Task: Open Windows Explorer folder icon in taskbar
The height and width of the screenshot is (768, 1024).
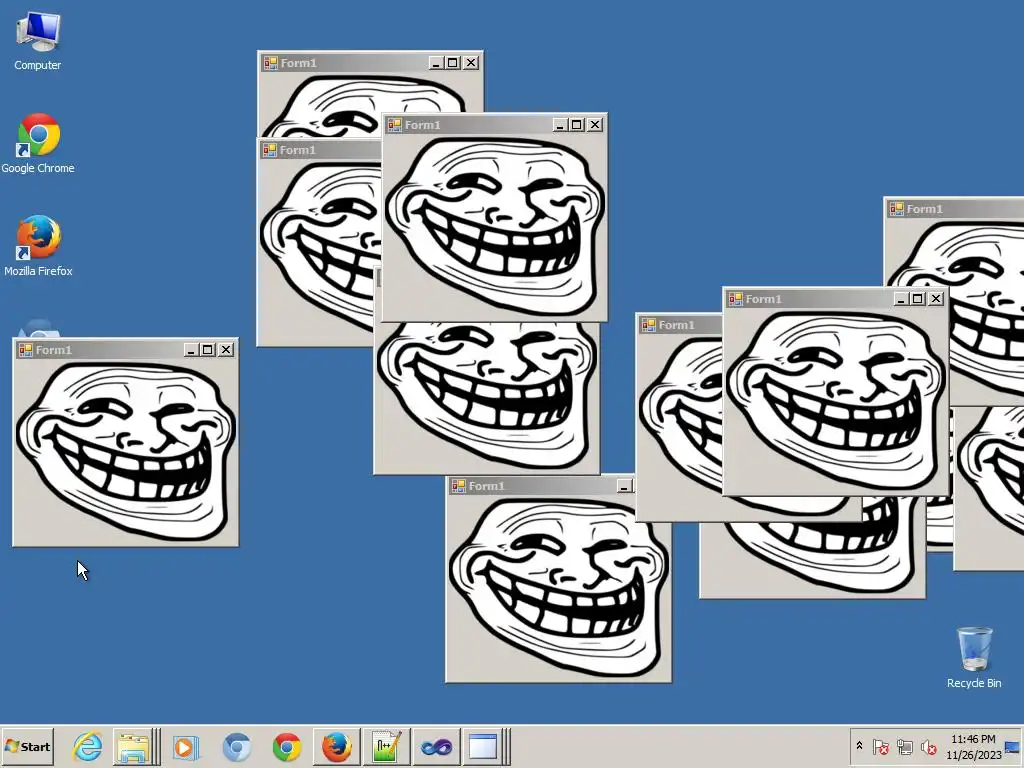Action: [134, 746]
